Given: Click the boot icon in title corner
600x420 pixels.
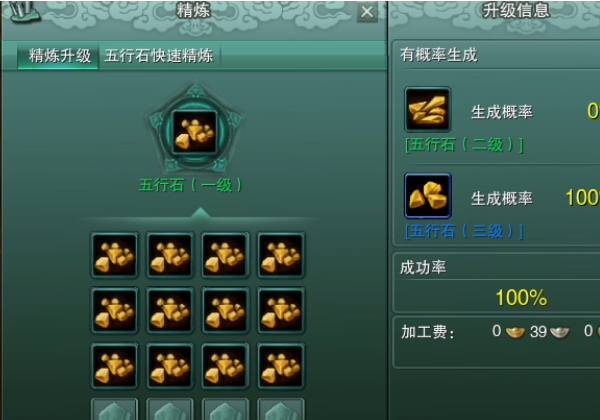Looking at the screenshot, I should point(24,11).
